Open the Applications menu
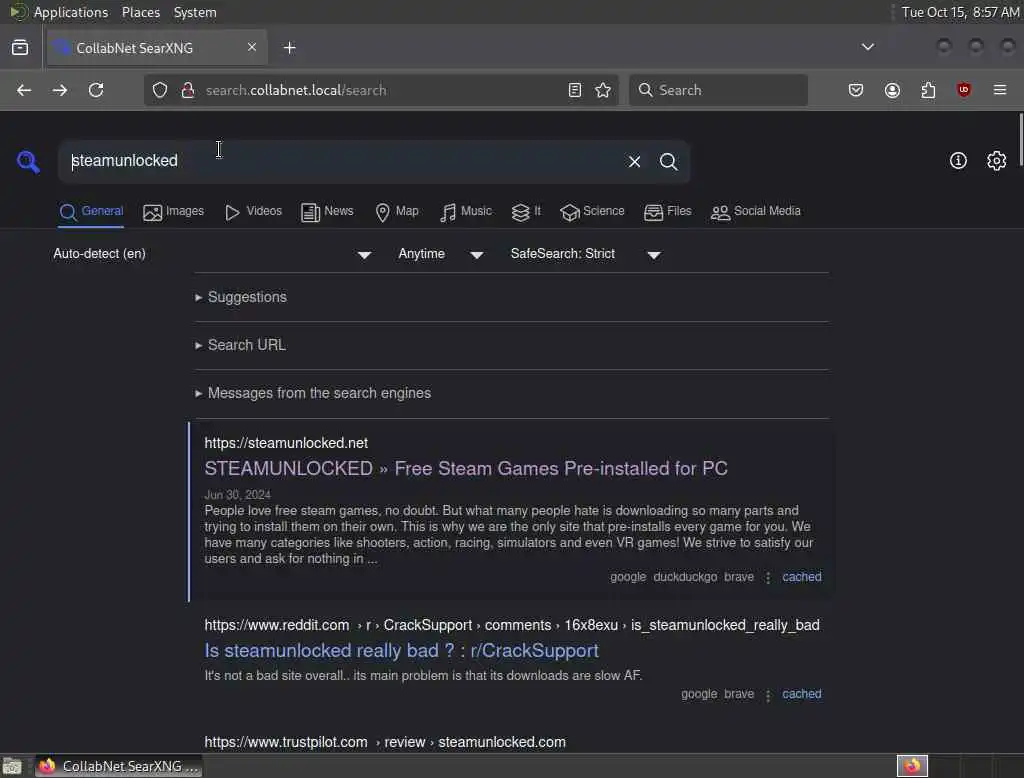The image size is (1024, 778). tap(71, 12)
